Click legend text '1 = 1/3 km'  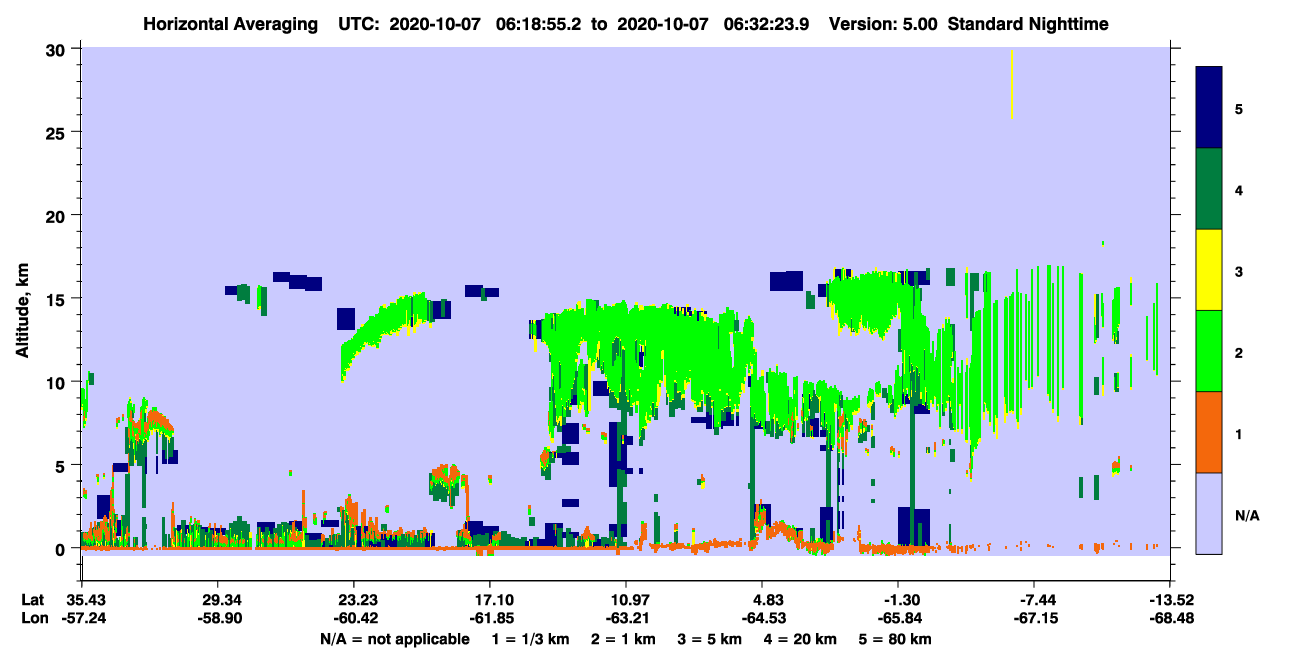(530, 639)
